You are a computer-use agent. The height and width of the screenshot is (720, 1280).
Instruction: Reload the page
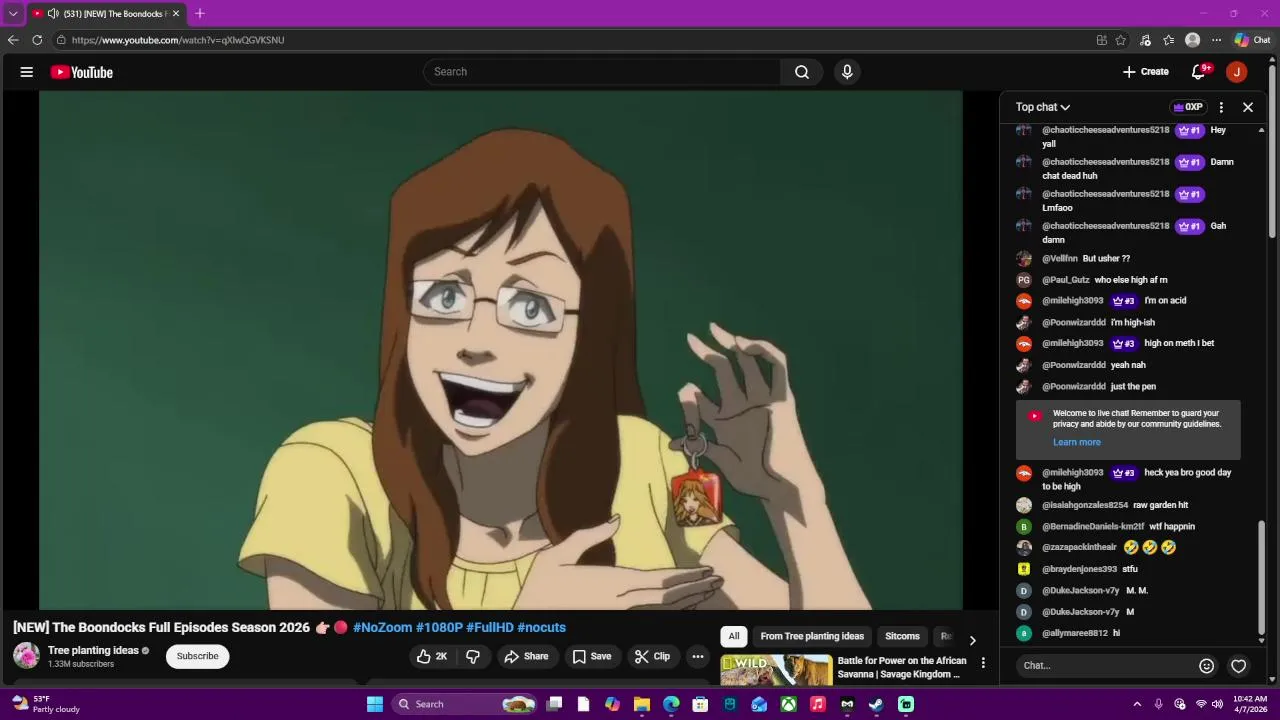[37, 40]
